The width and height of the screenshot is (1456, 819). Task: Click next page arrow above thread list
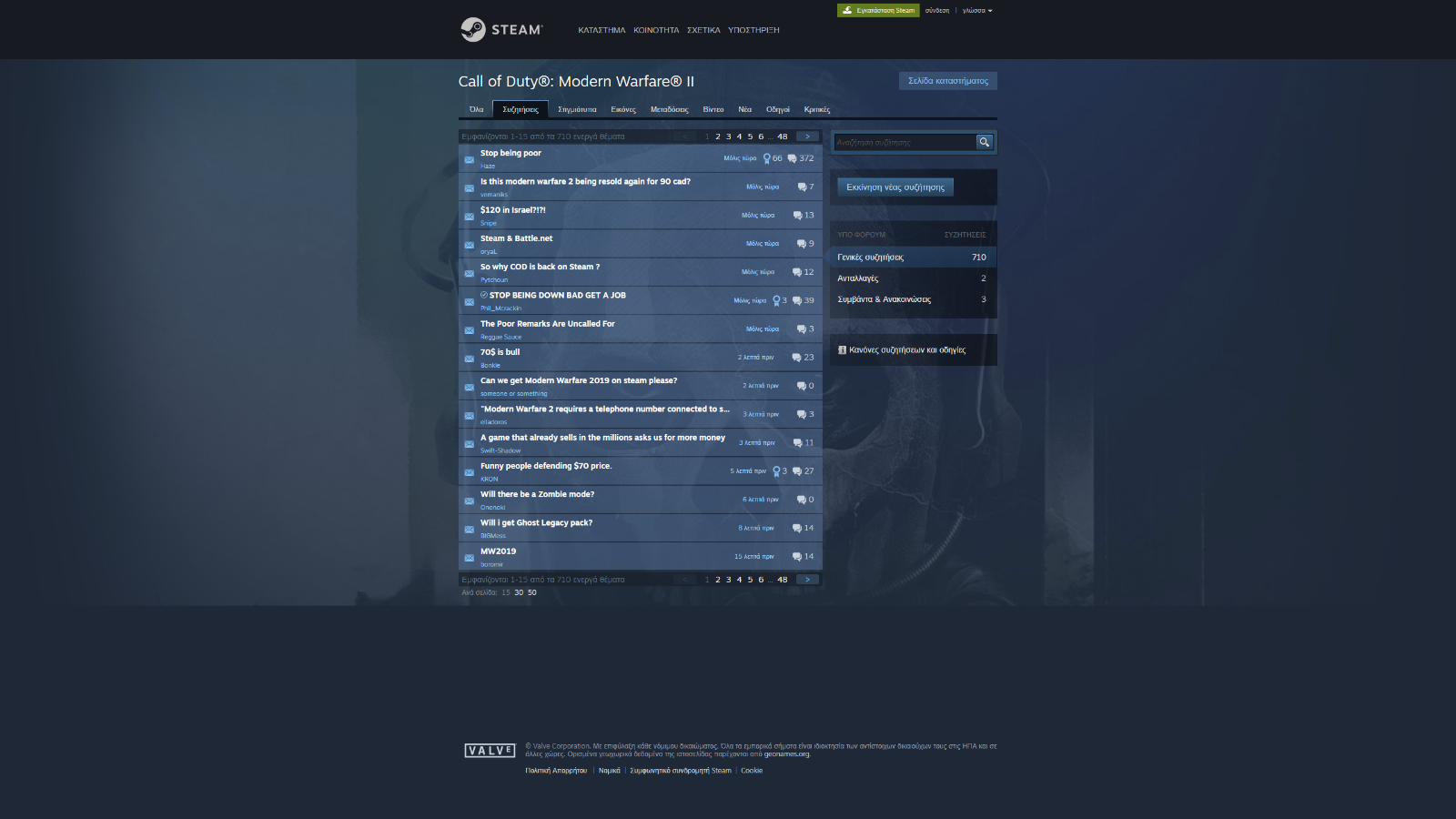807,136
